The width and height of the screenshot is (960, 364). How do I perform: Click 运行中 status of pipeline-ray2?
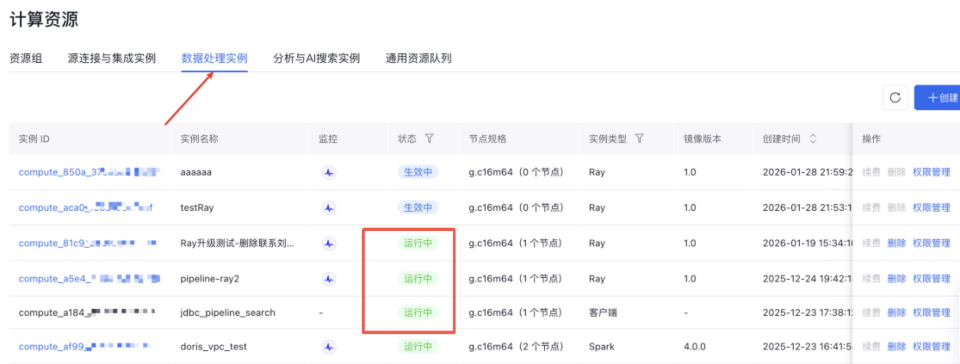click(418, 279)
